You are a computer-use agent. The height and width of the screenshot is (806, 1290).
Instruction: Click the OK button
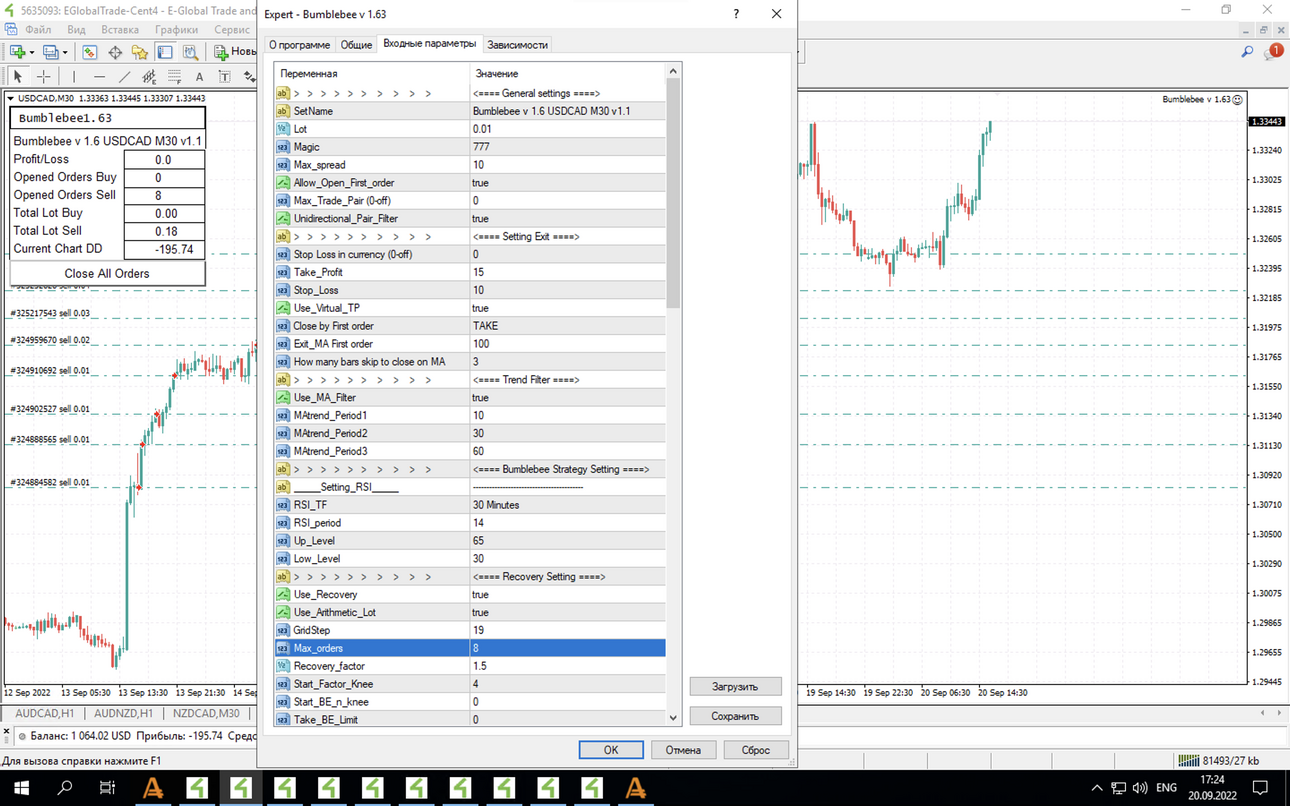(x=611, y=750)
